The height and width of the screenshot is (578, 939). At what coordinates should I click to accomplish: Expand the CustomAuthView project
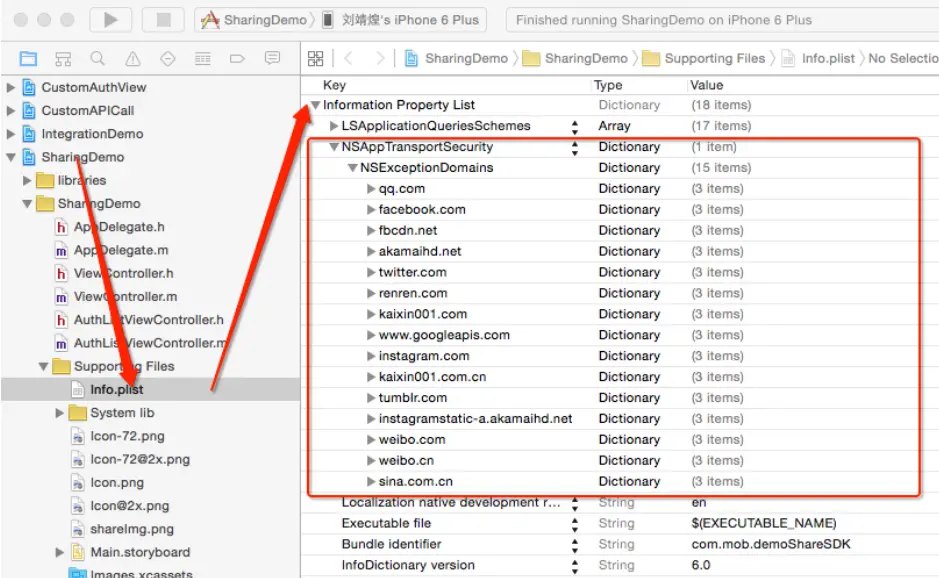[x=10, y=87]
